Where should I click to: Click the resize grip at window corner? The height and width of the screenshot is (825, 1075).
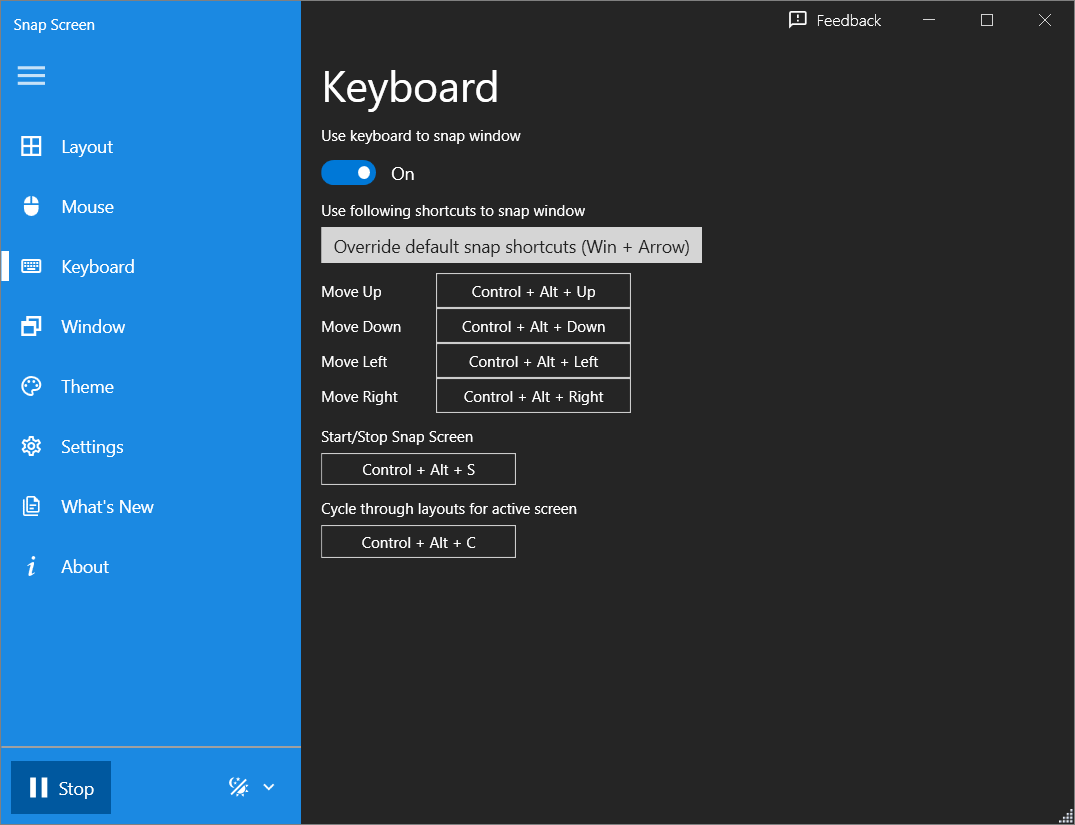coord(1066,816)
